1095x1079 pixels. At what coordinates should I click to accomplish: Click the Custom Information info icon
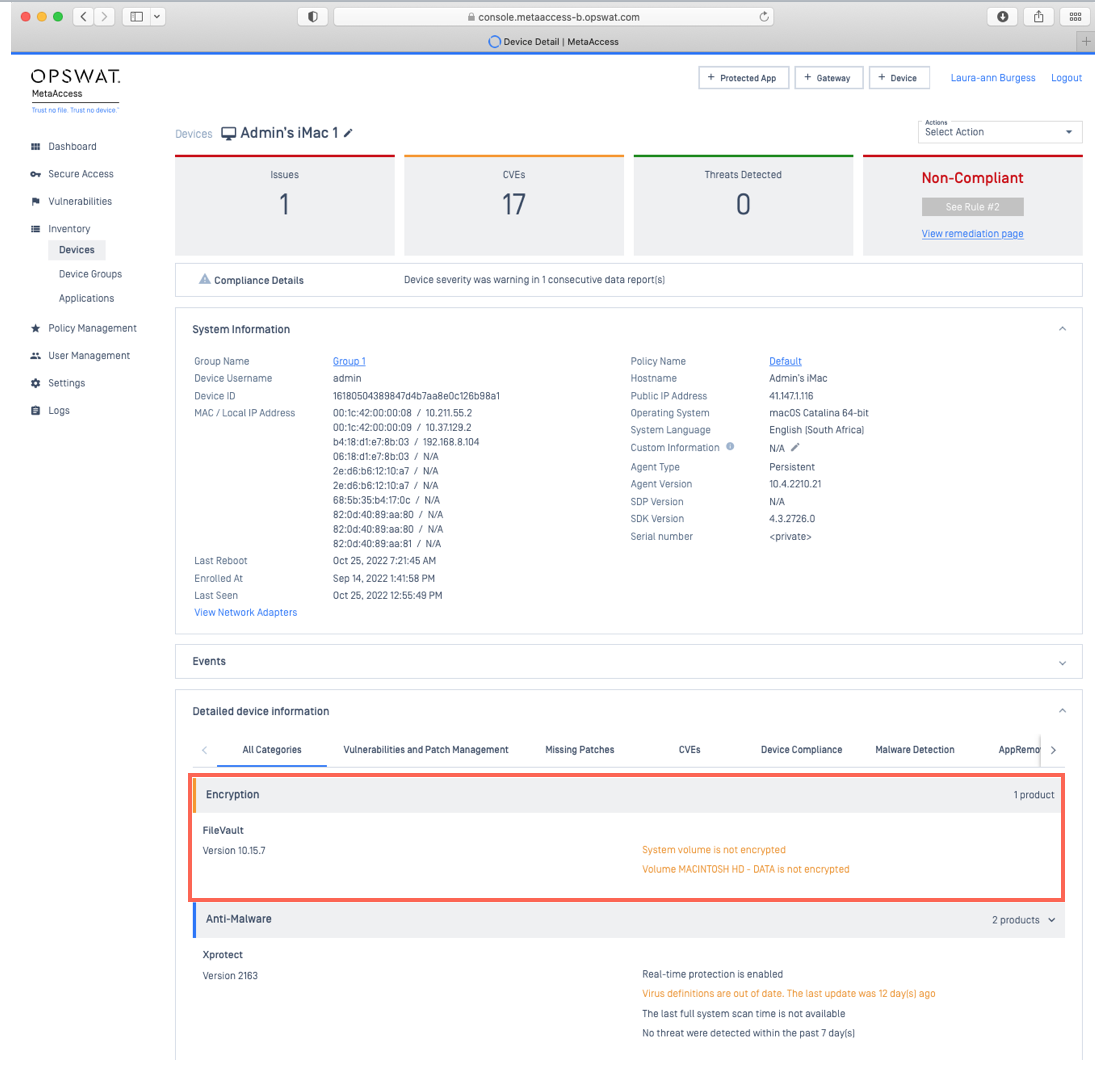point(730,447)
